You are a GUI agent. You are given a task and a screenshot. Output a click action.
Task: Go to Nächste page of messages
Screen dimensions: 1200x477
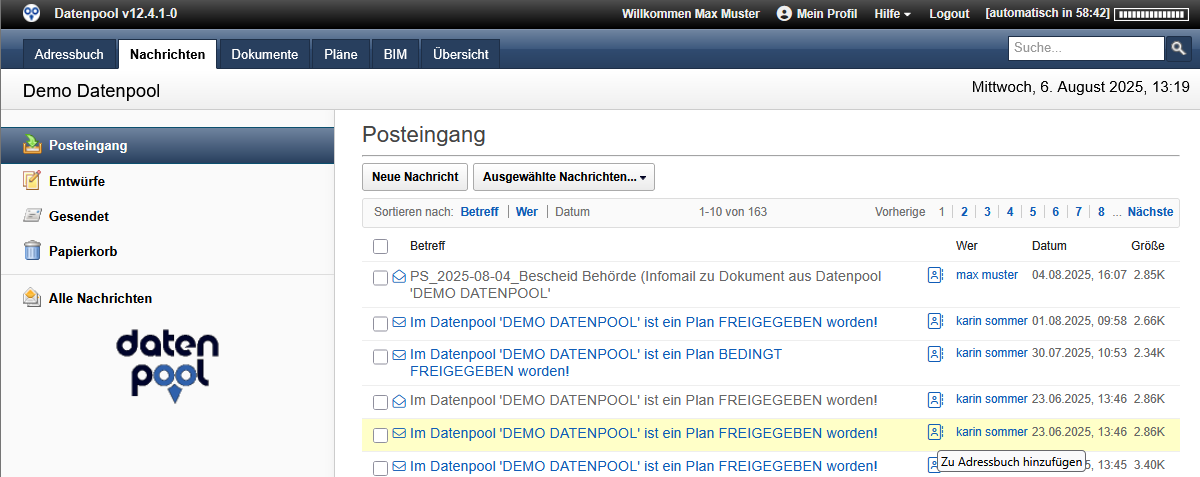click(x=1150, y=212)
